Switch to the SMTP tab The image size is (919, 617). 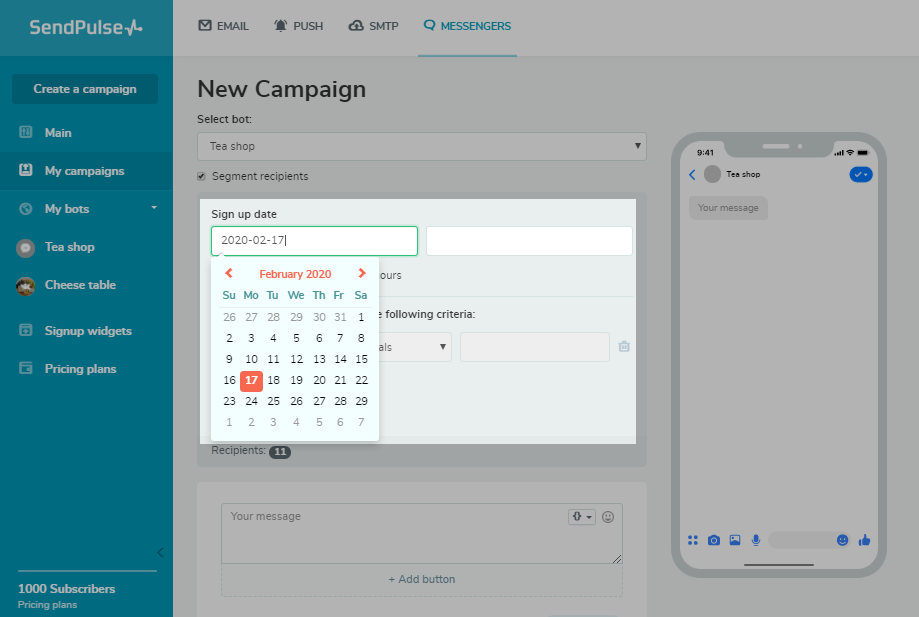click(373, 26)
